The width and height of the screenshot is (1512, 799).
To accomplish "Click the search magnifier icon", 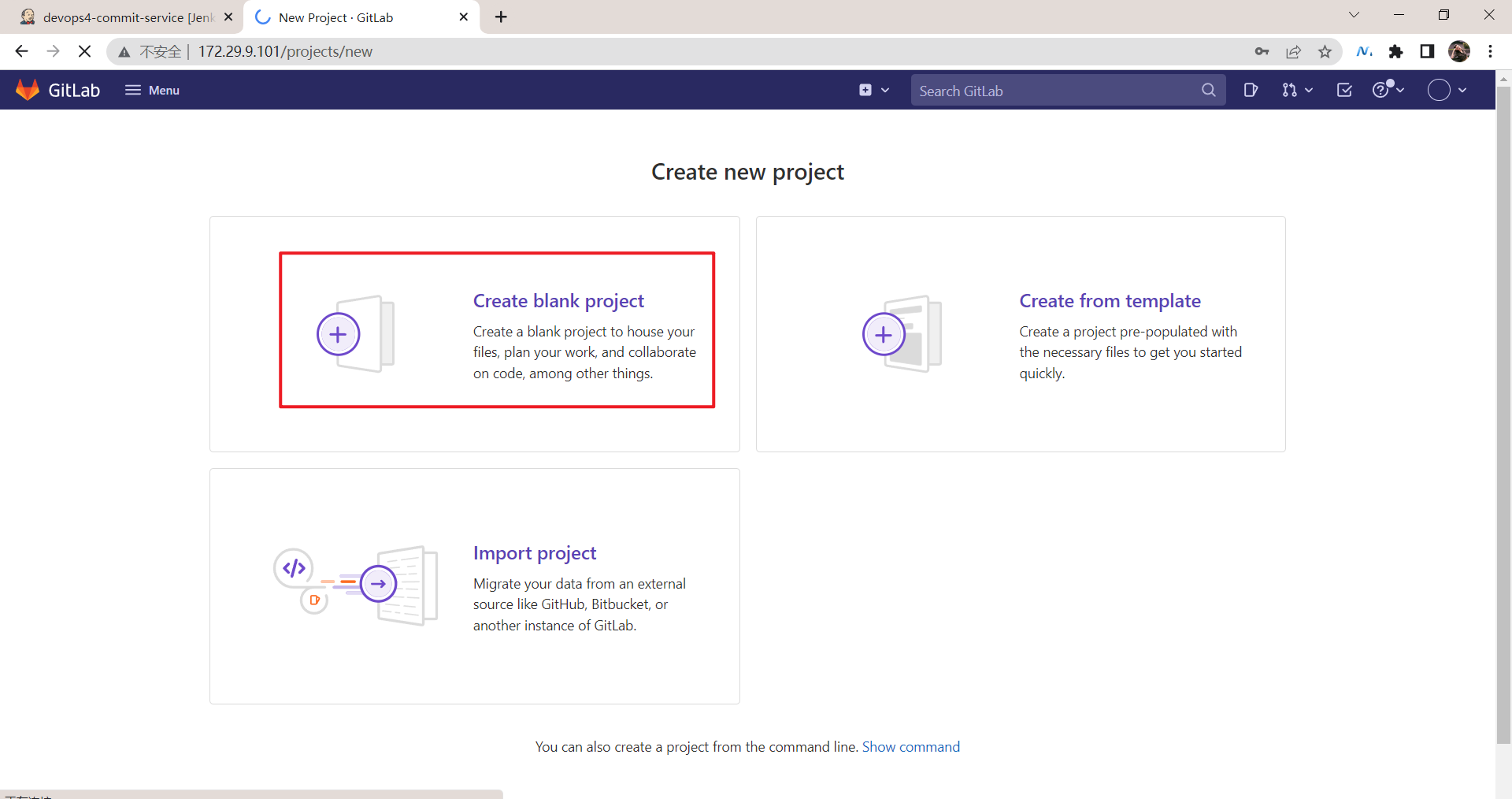I will (x=1209, y=91).
